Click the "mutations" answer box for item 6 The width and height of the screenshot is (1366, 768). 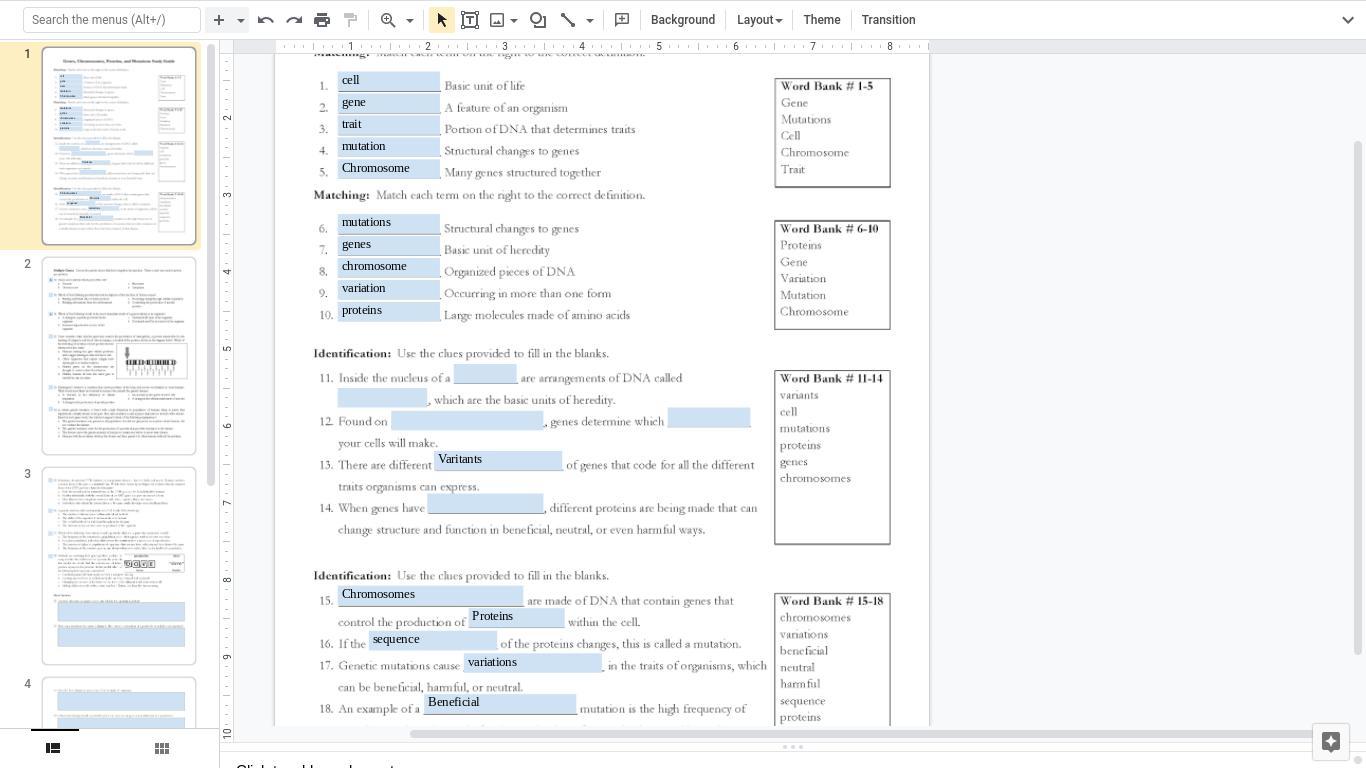389,224
